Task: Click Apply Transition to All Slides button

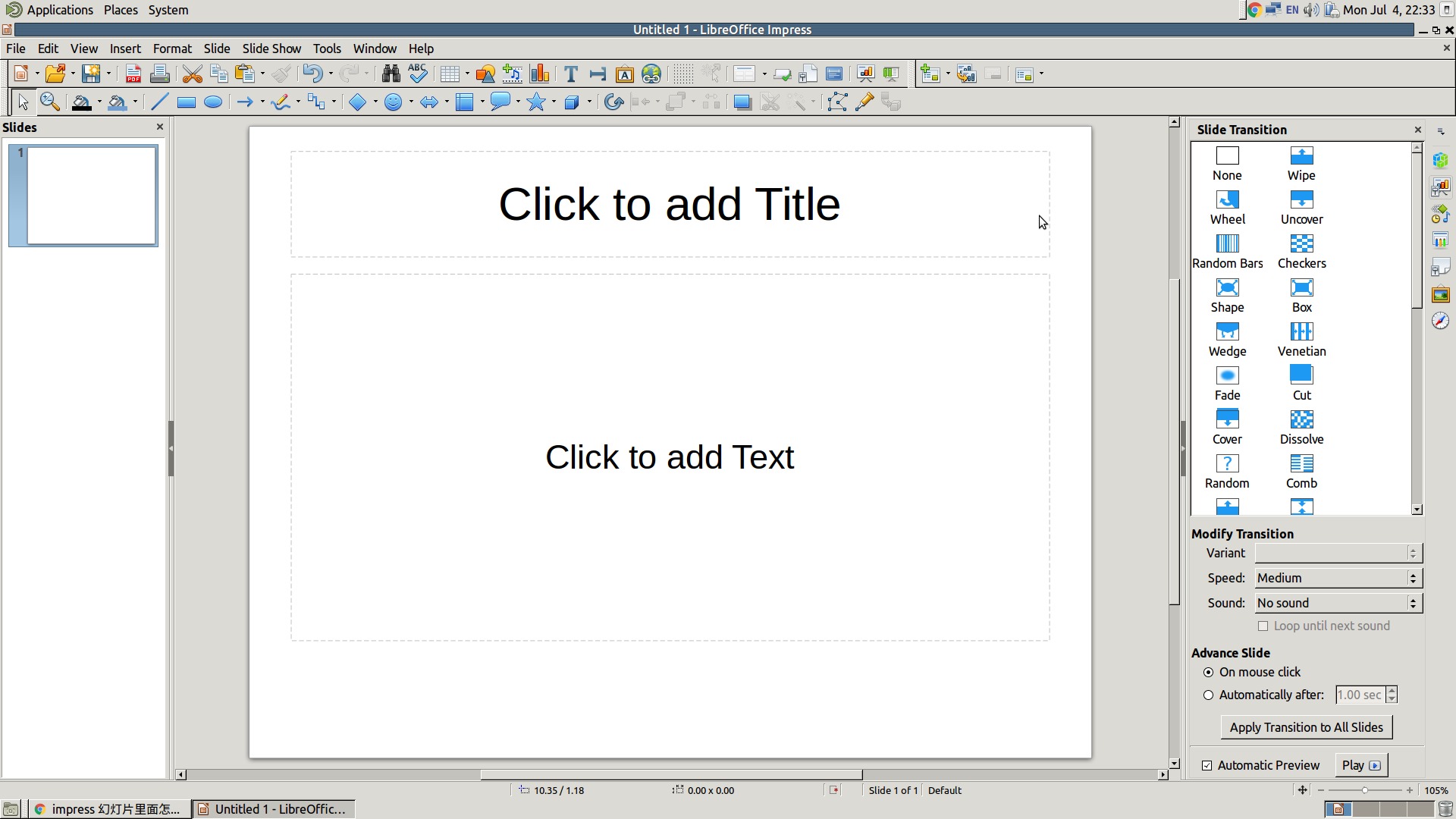Action: (x=1307, y=728)
